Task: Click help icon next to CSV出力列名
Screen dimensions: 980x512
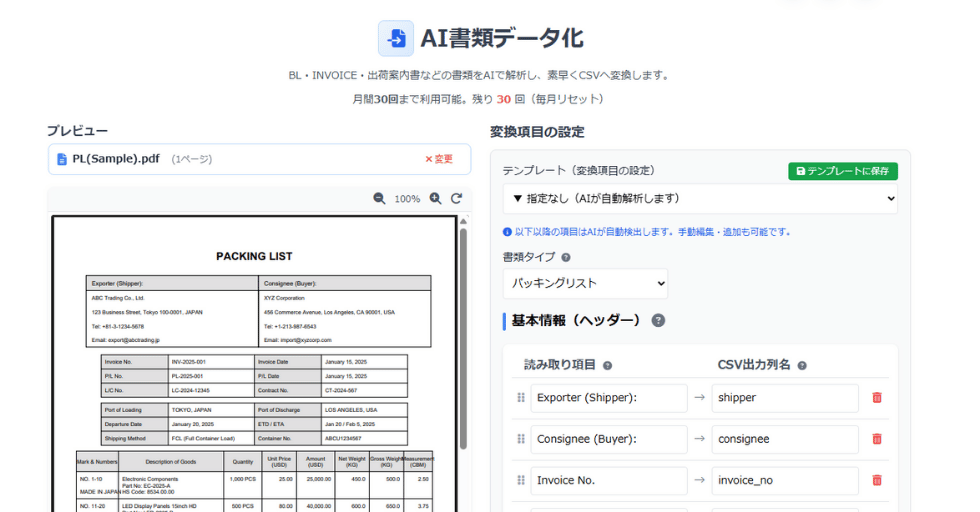Action: point(802,366)
